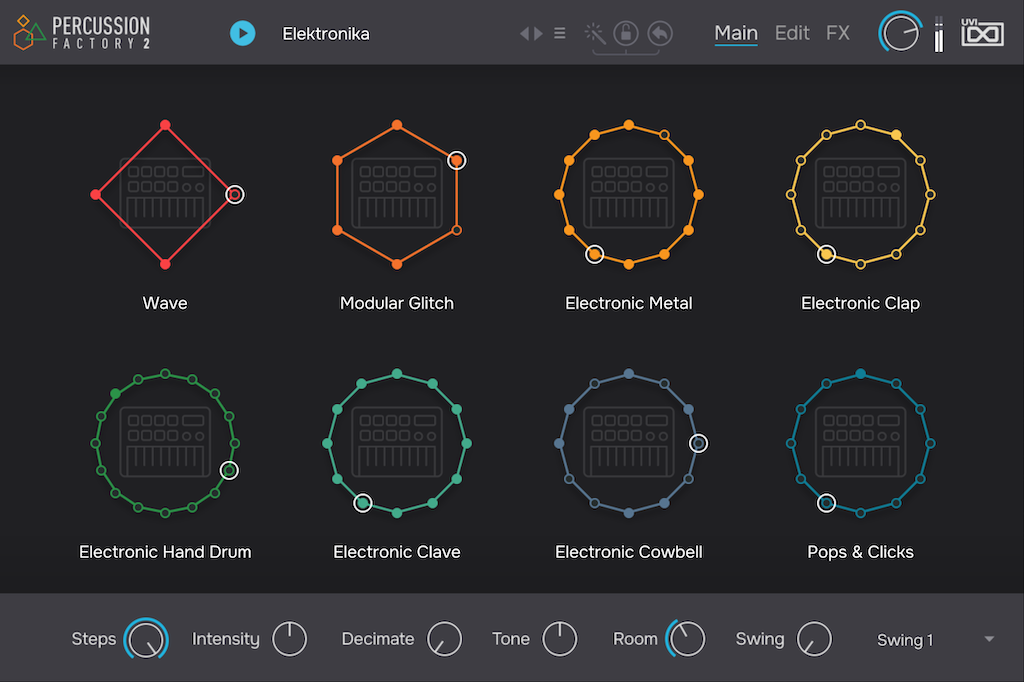
Task: Start playback with the blue play button
Action: point(242,33)
